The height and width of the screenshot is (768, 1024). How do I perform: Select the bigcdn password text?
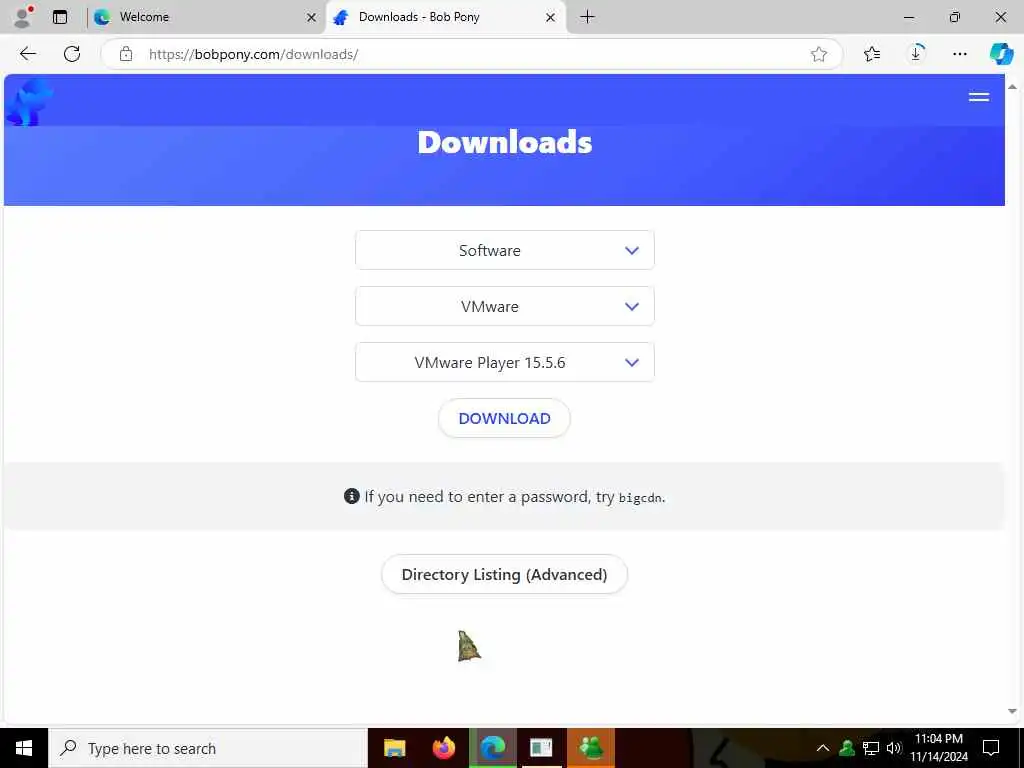coord(641,498)
